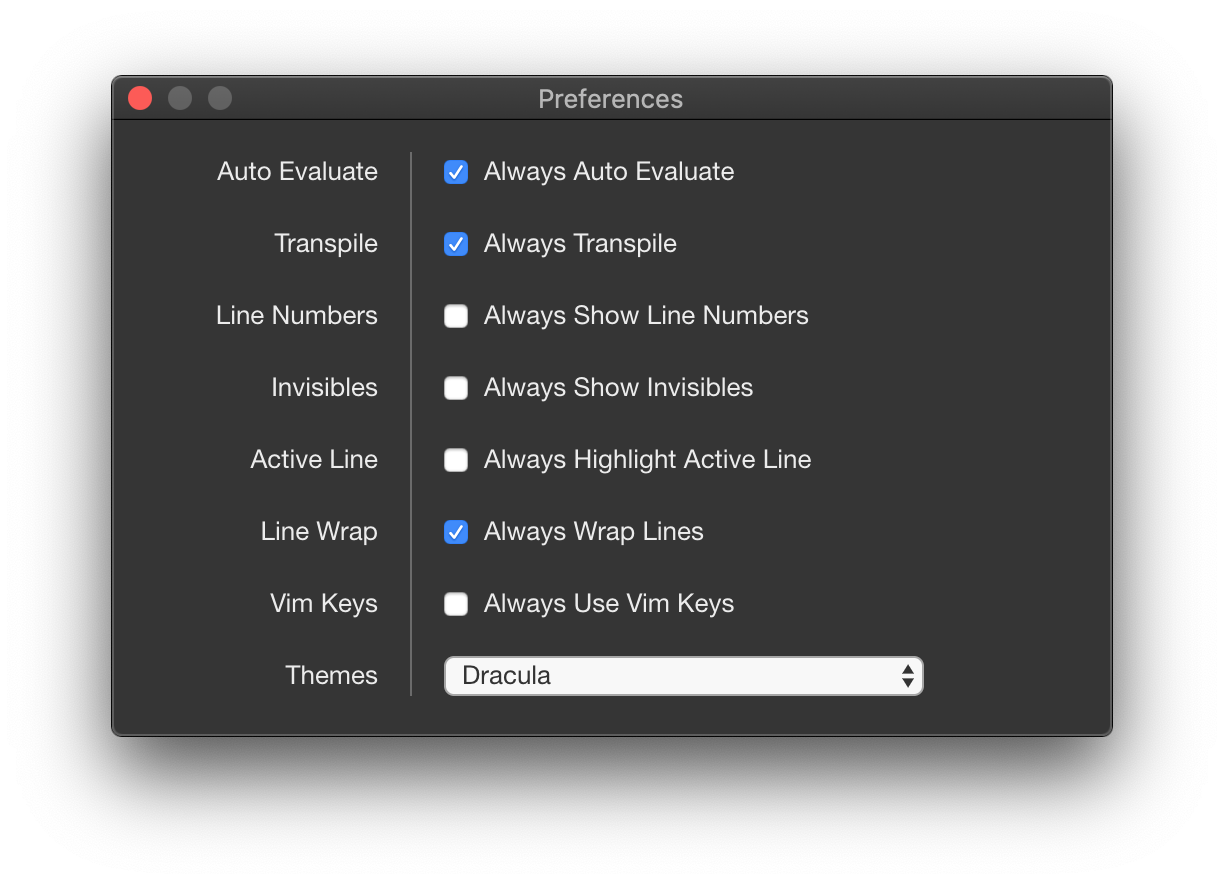Open the Themes dropdown showing Dracula
This screenshot has height=884, width=1224.
[682, 676]
